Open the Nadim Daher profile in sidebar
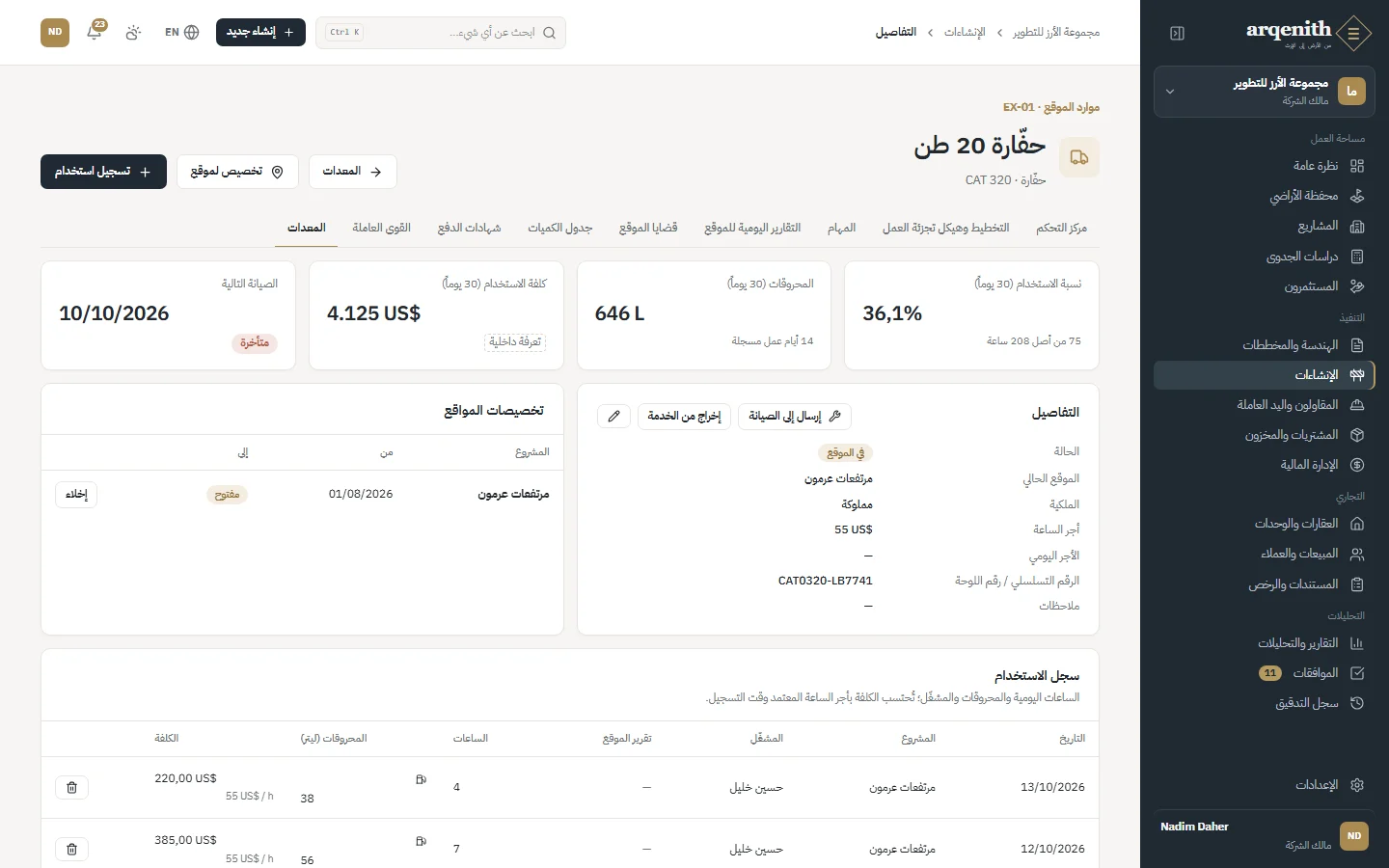 (x=1265, y=836)
